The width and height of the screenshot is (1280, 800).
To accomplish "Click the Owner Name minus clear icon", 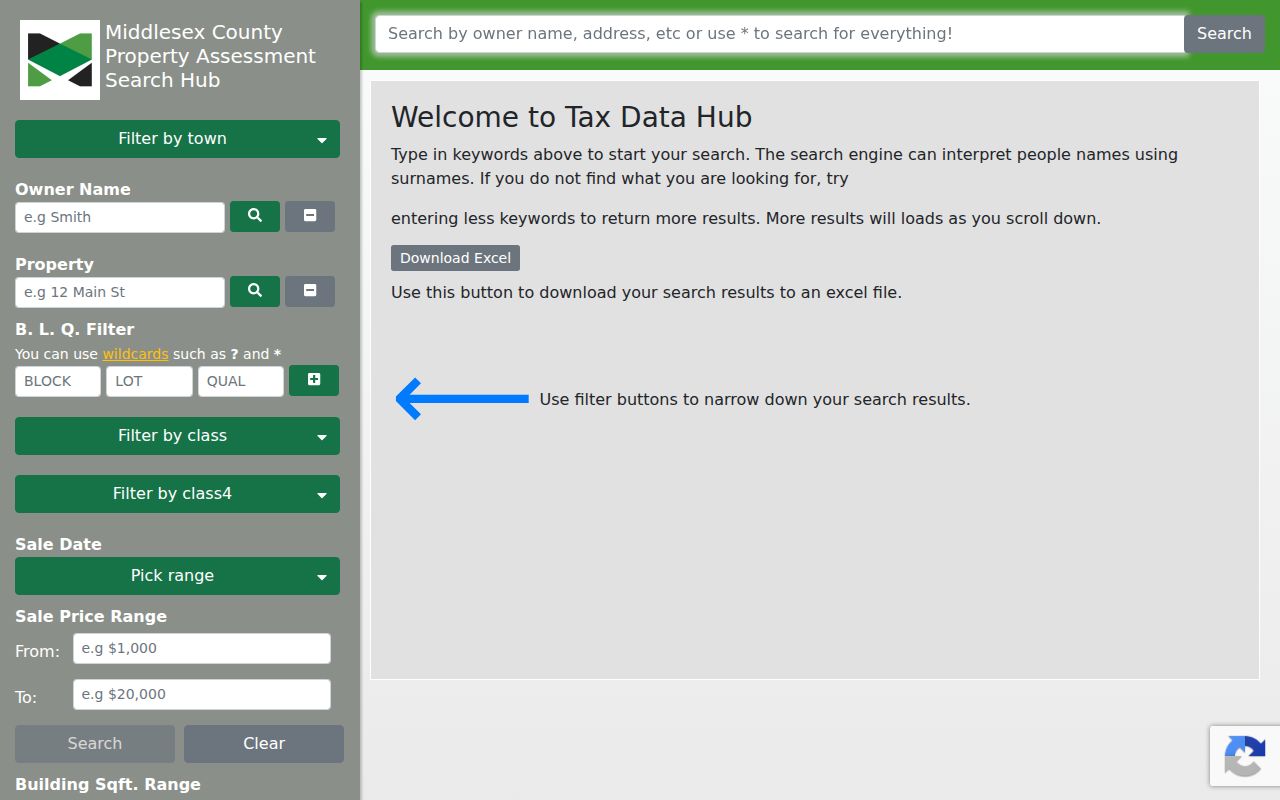I will tap(310, 216).
